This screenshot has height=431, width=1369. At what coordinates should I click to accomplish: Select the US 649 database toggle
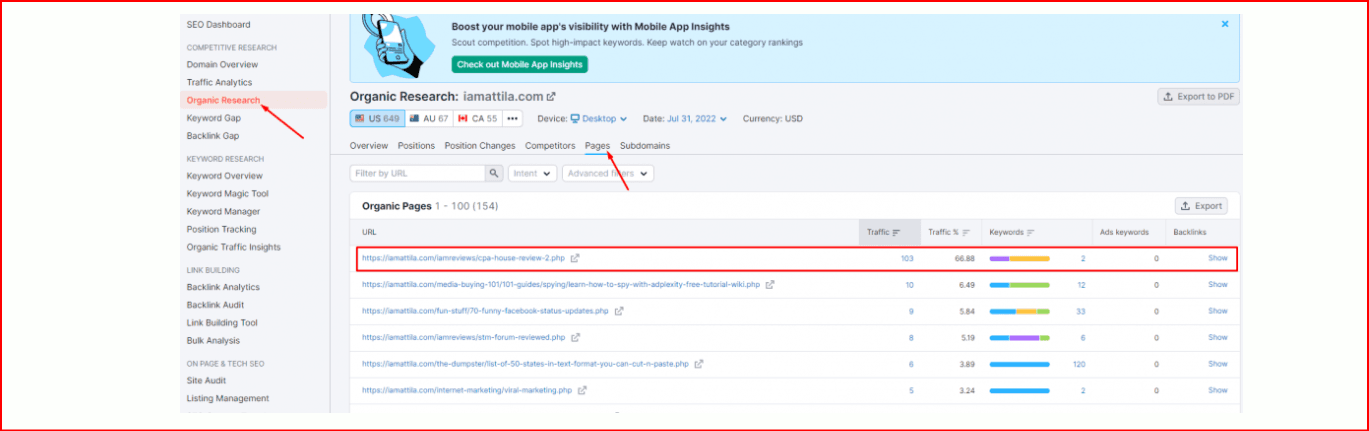pyautogui.click(x=377, y=119)
